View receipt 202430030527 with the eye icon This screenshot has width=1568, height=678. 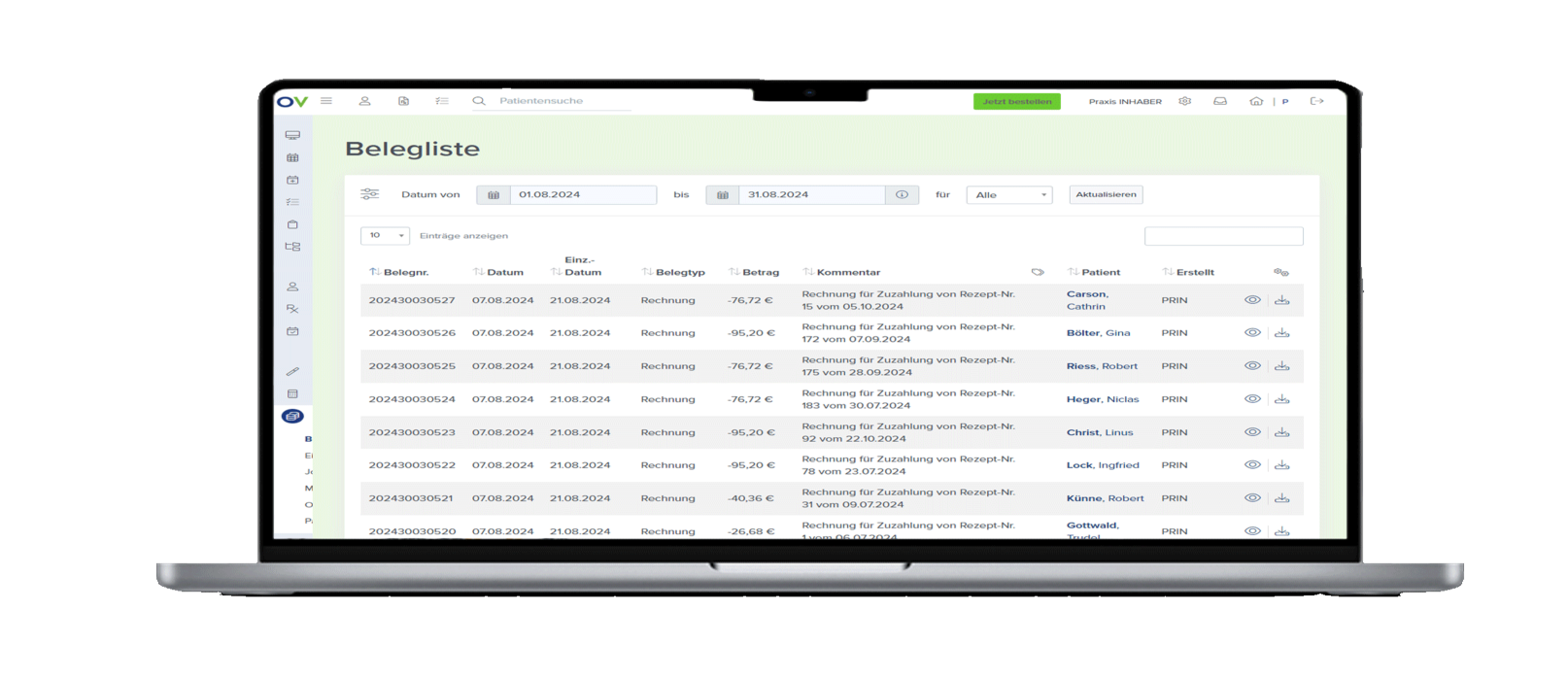[x=1252, y=300]
